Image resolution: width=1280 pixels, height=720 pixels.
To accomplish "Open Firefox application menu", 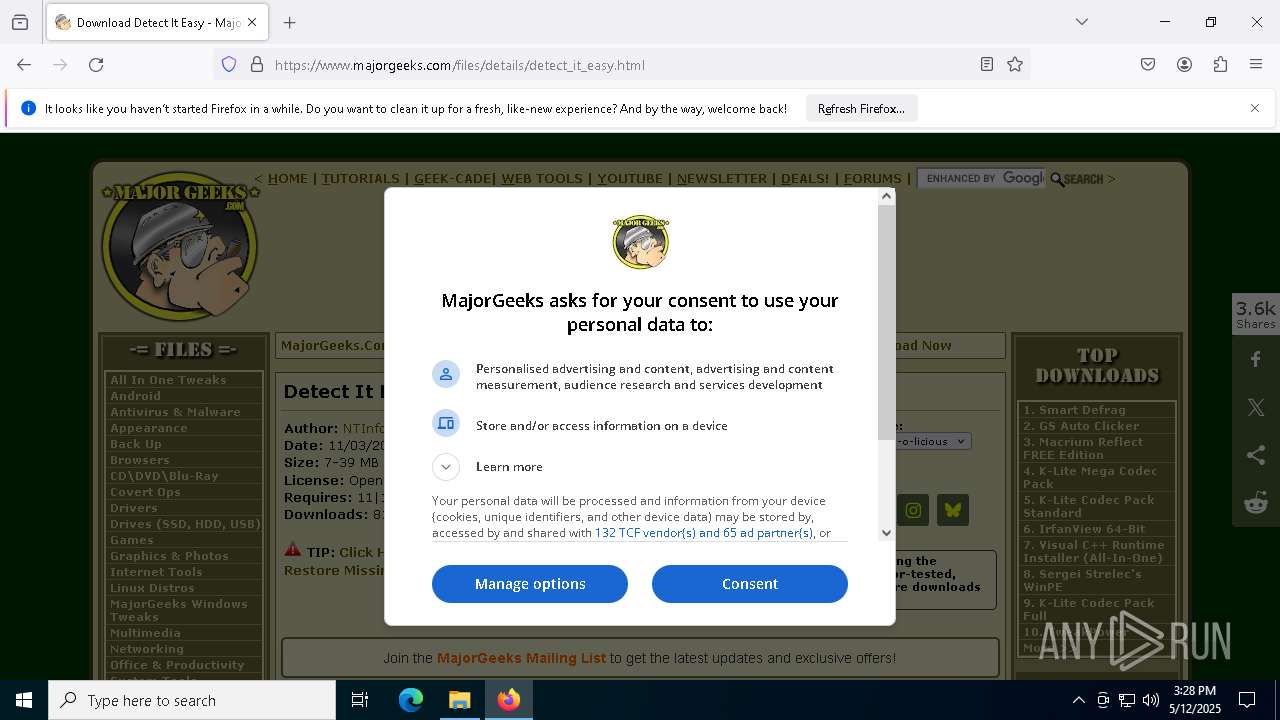I will pyautogui.click(x=1256, y=65).
